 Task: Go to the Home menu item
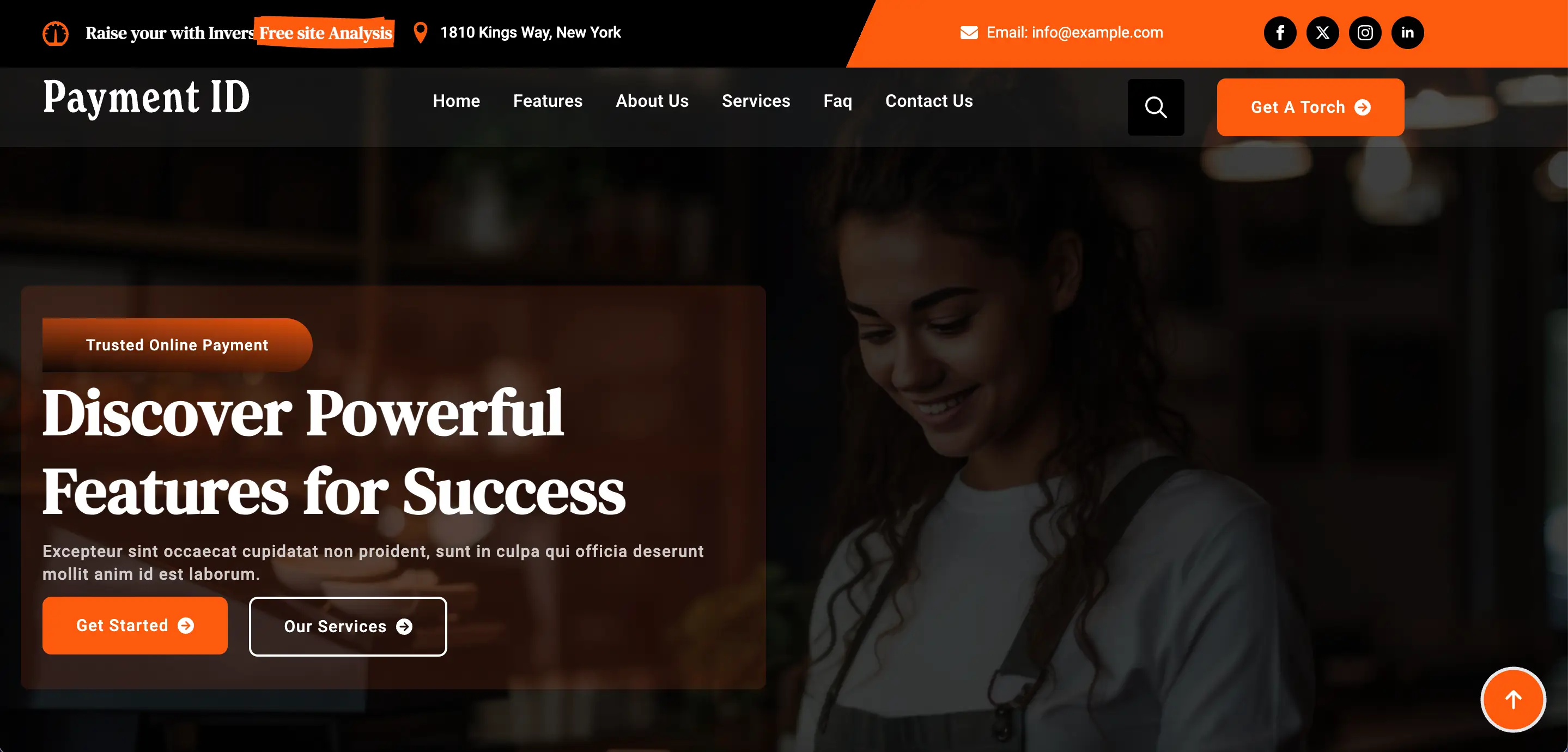456,101
